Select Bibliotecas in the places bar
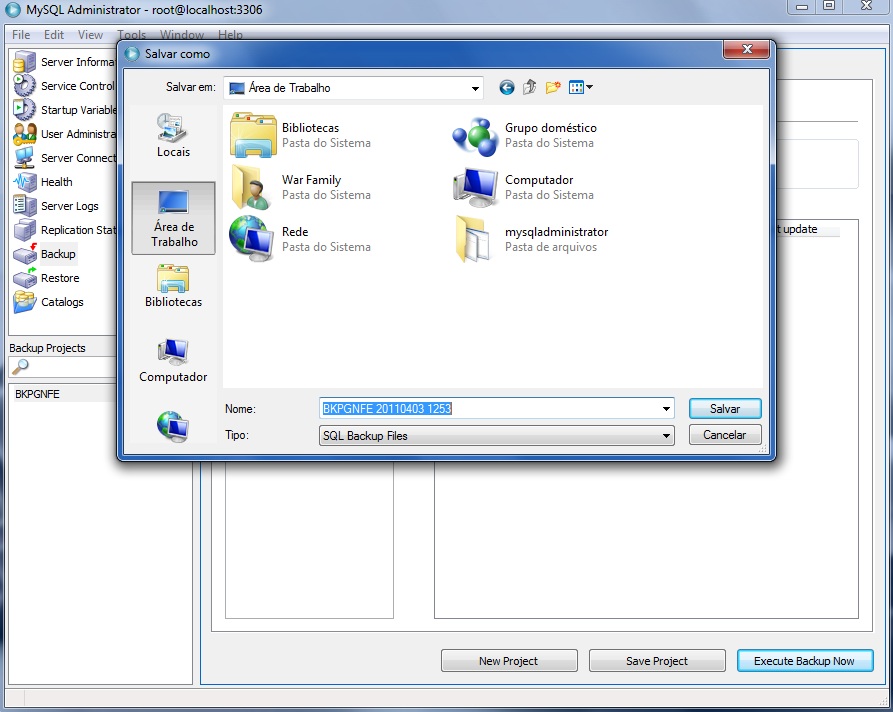This screenshot has height=712, width=893. 173,287
